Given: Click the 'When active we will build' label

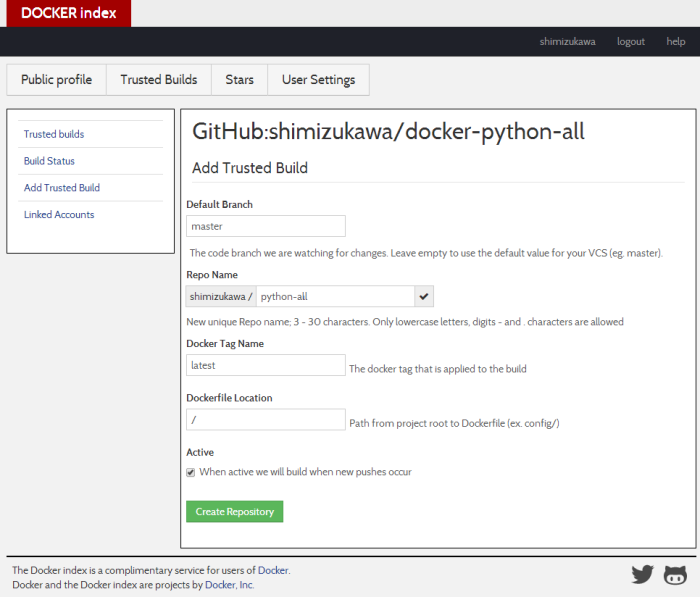Looking at the screenshot, I should pos(305,472).
